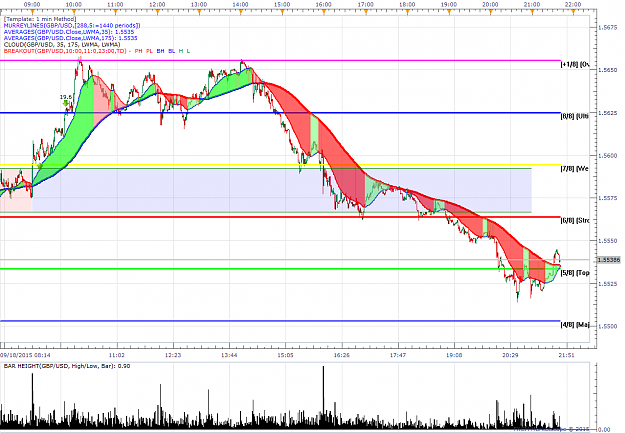Click the BH key in the BREAKOUT legend
Image resolution: width=625 pixels, height=433 pixels.
pyautogui.click(x=160, y=51)
